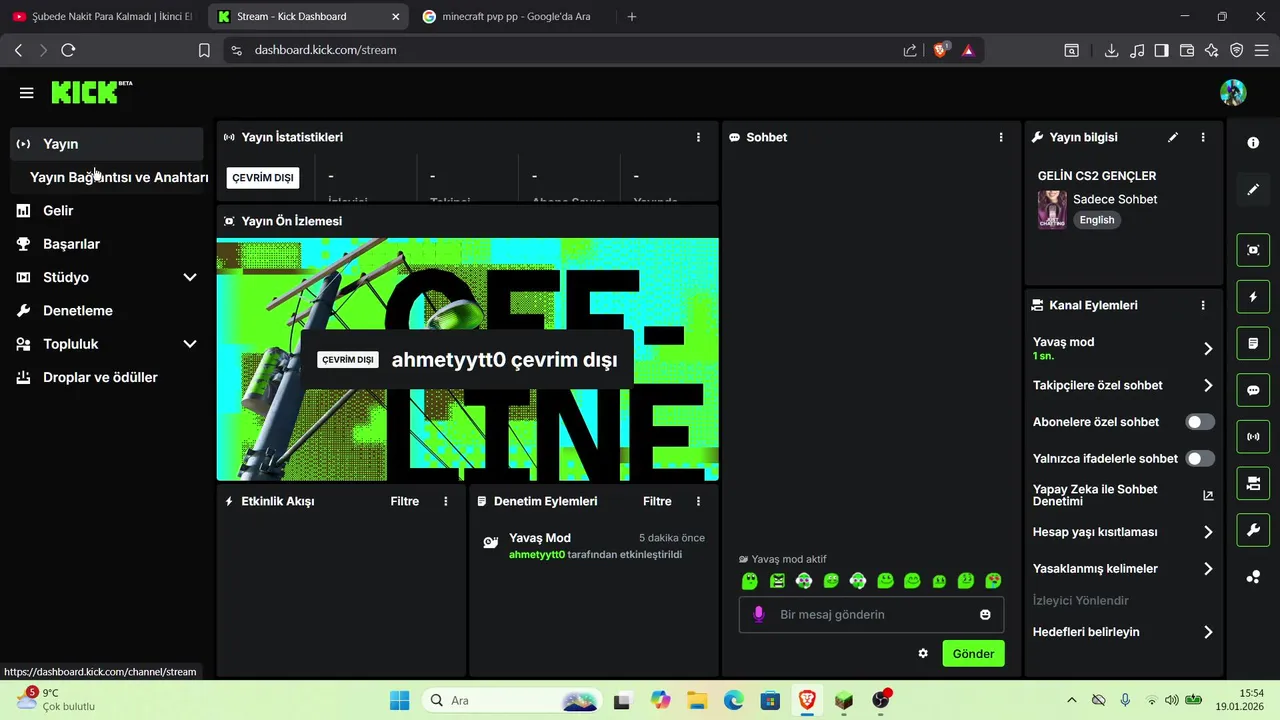Click Filtre in Denetim Eylemleri panel

657,501
